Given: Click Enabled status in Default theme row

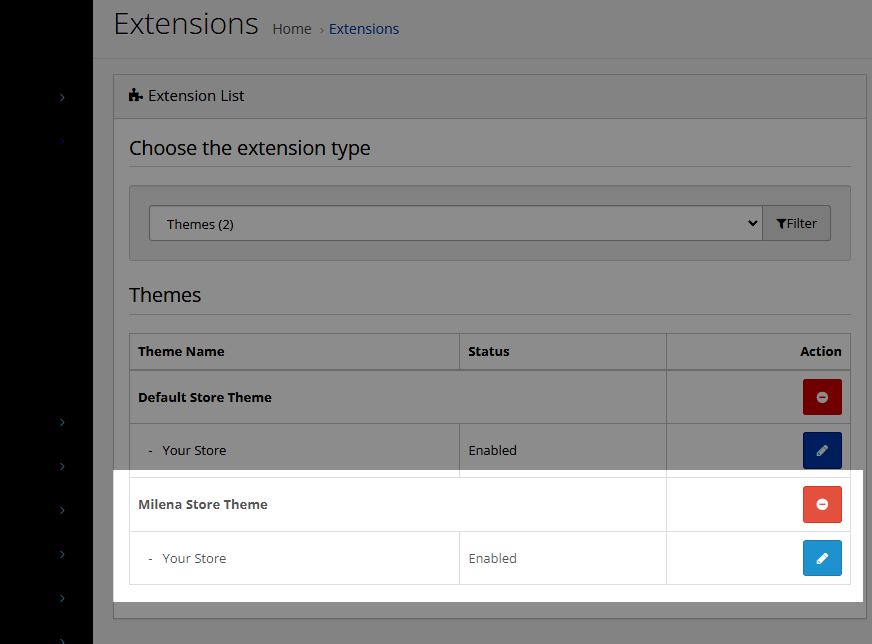Looking at the screenshot, I should click(493, 451).
